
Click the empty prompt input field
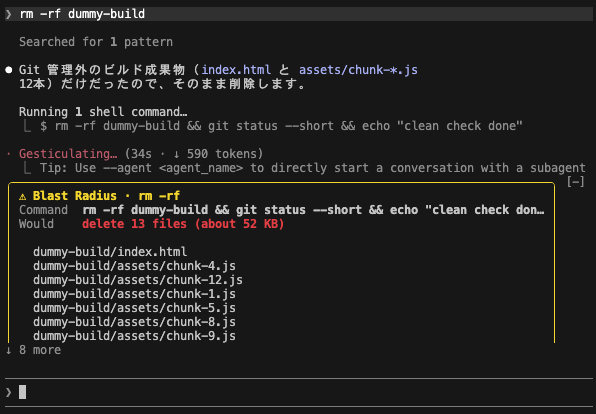point(299,392)
